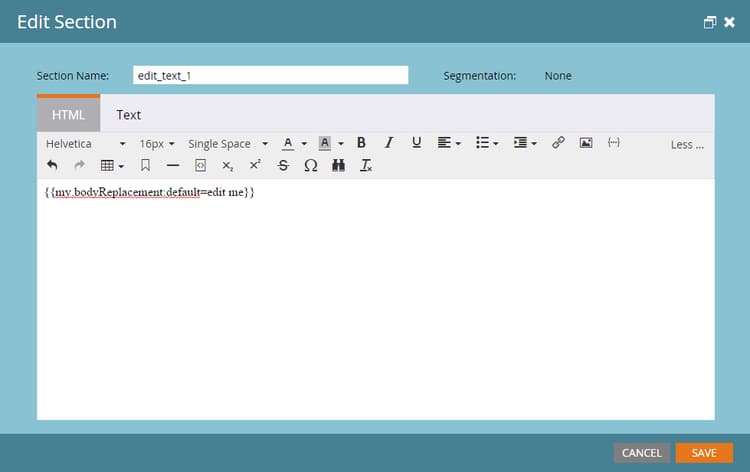The image size is (750, 472).
Task: Insert an anchor bookmark
Action: tap(145, 165)
